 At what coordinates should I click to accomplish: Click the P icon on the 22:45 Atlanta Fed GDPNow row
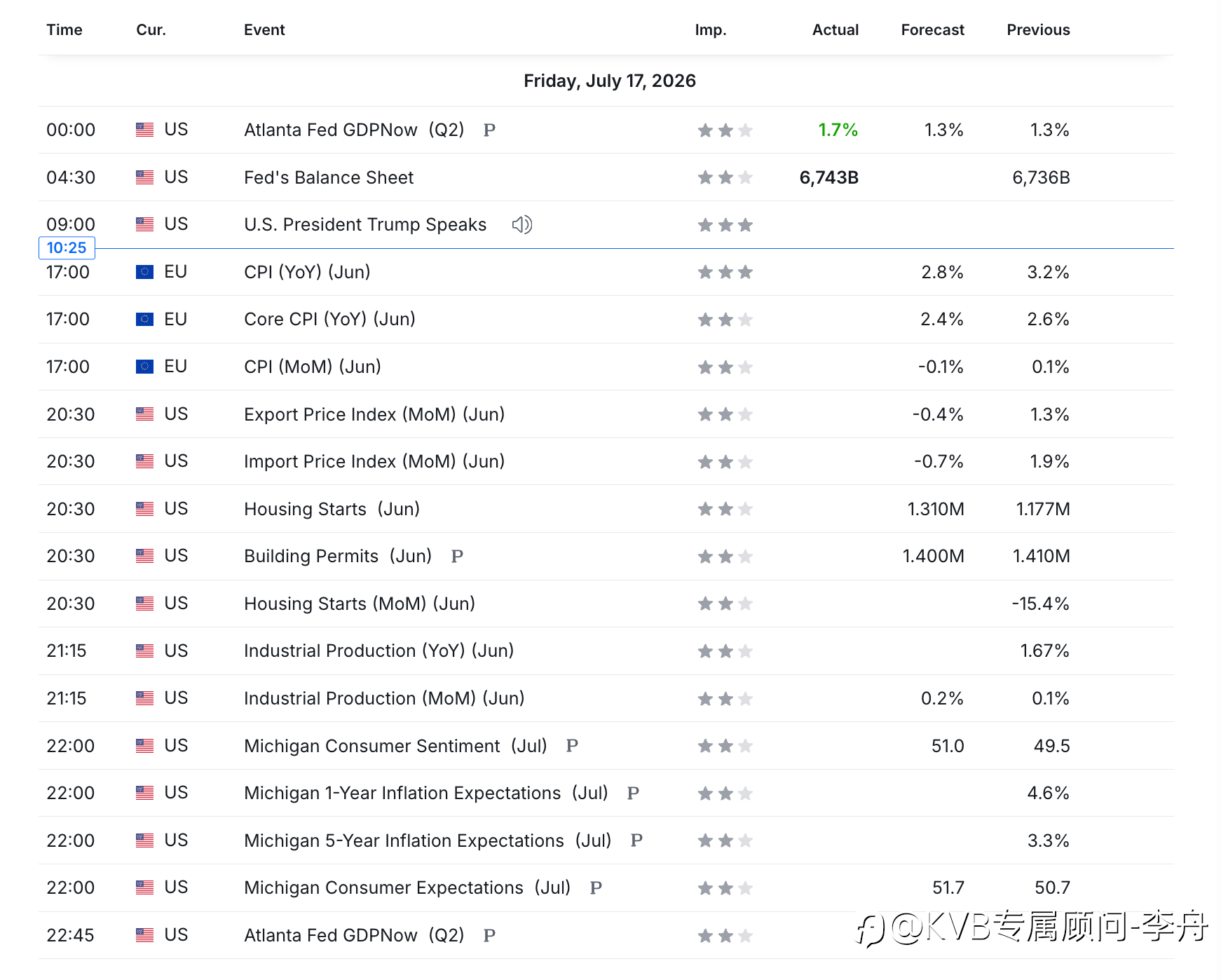coord(489,935)
